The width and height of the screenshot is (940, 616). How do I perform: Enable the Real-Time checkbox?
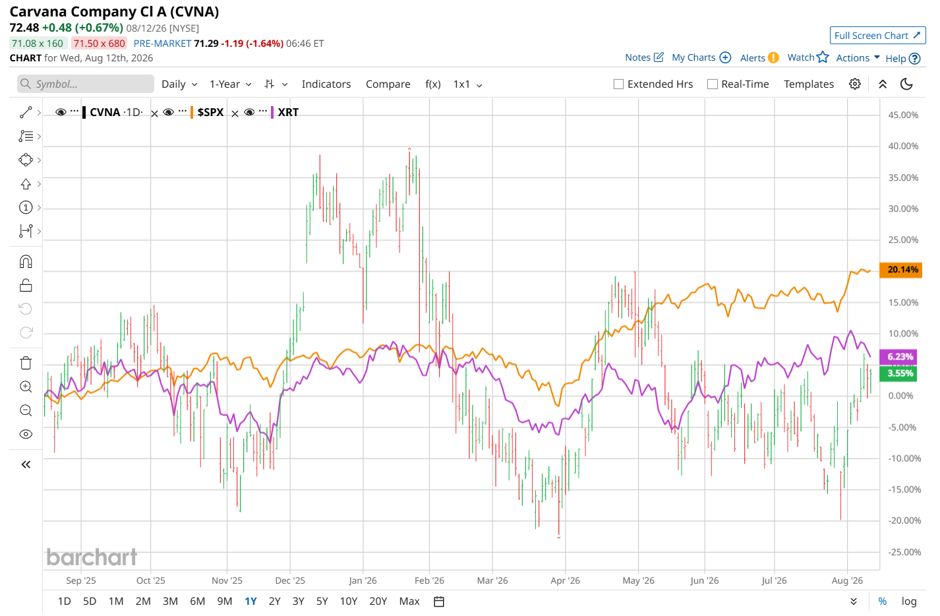[x=712, y=84]
